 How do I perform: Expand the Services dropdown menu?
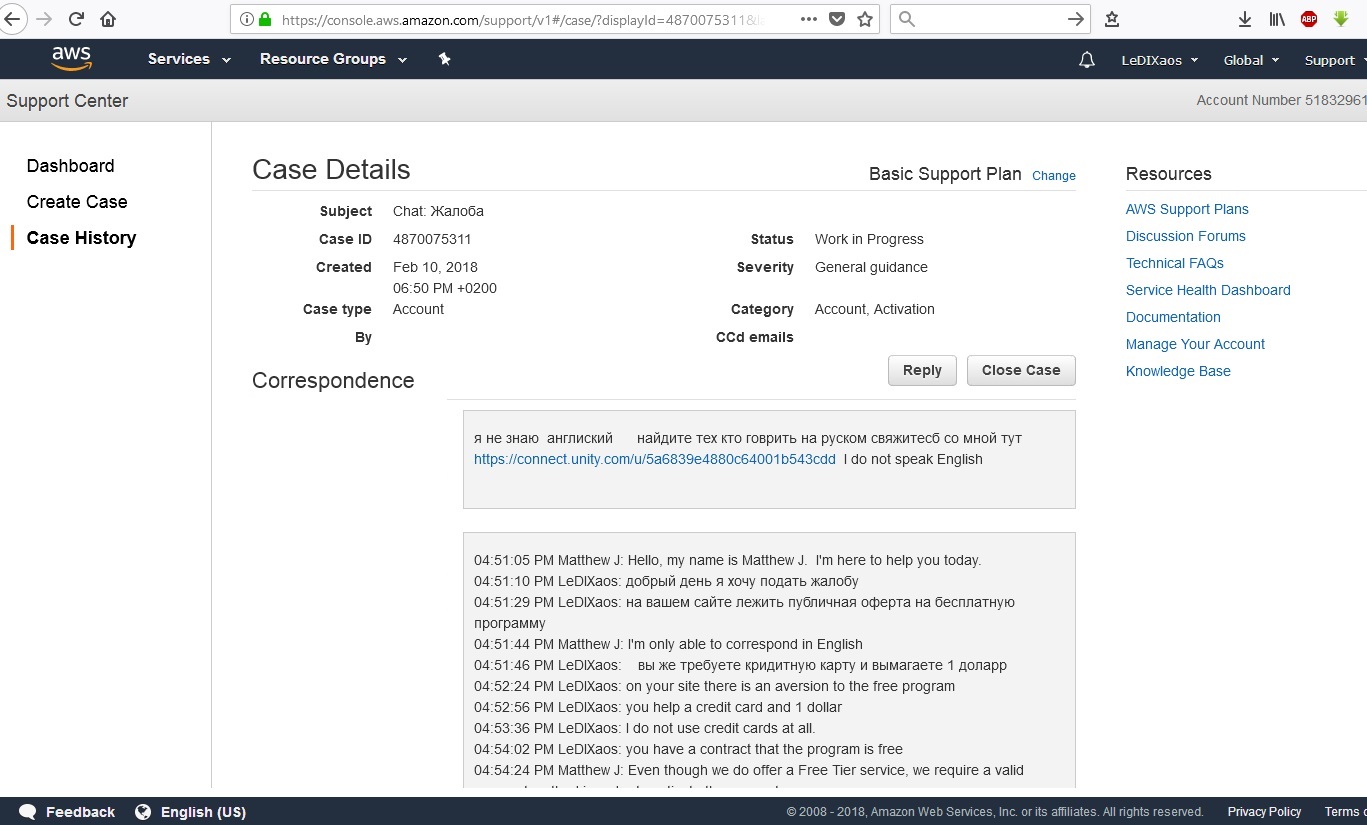189,59
